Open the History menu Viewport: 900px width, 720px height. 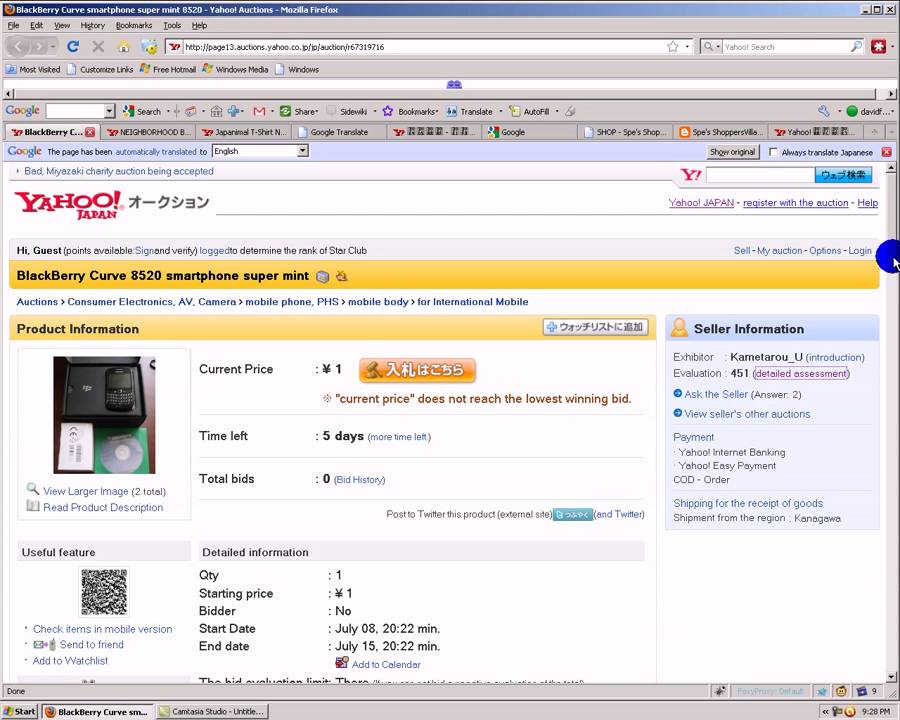pos(92,25)
